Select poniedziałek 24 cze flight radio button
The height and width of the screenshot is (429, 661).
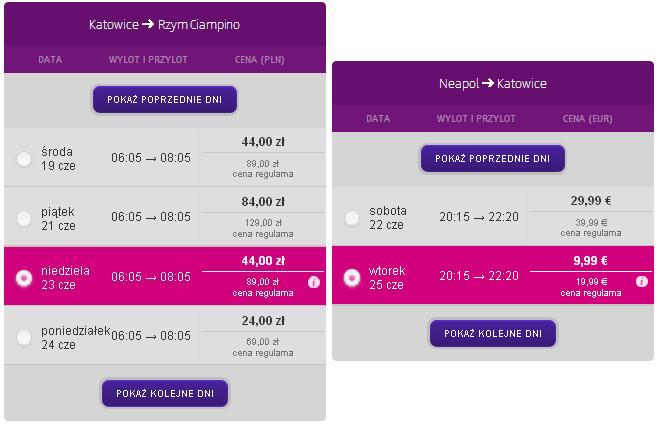coord(24,337)
